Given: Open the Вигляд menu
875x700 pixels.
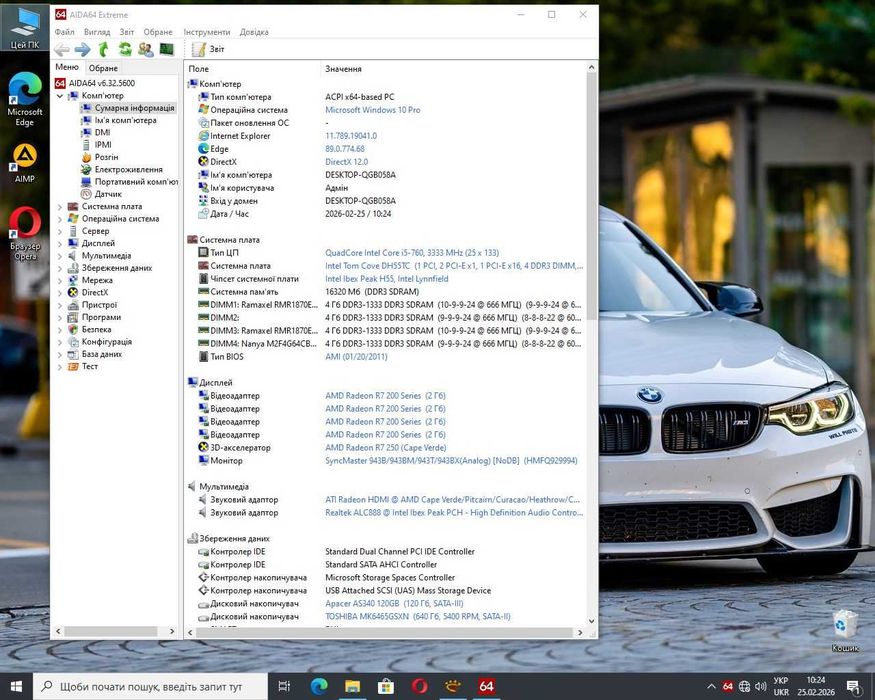Looking at the screenshot, I should 97,32.
